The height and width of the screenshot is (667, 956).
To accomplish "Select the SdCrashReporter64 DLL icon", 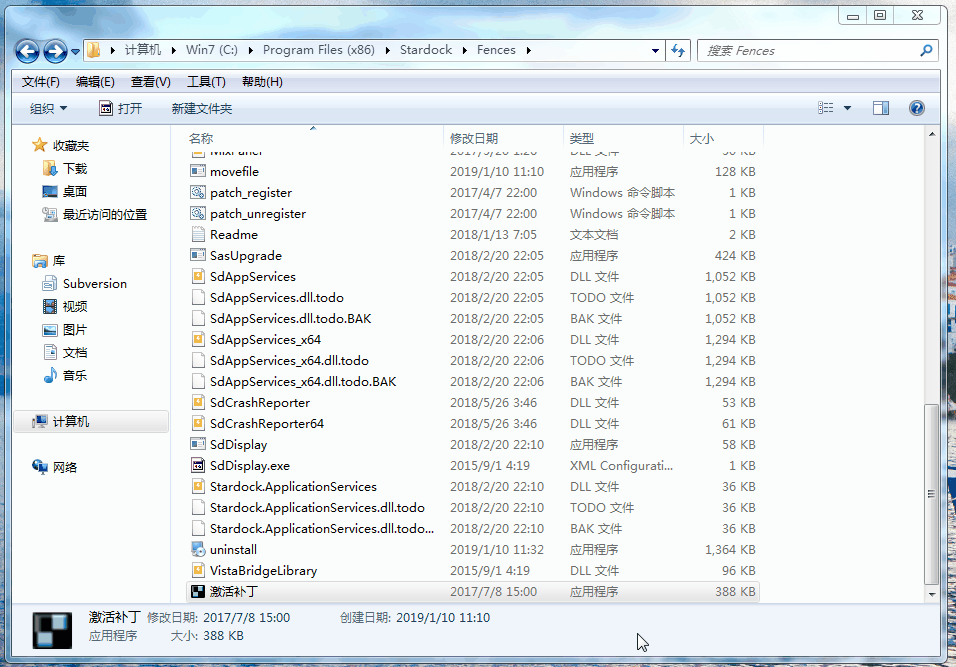I will (x=198, y=424).
